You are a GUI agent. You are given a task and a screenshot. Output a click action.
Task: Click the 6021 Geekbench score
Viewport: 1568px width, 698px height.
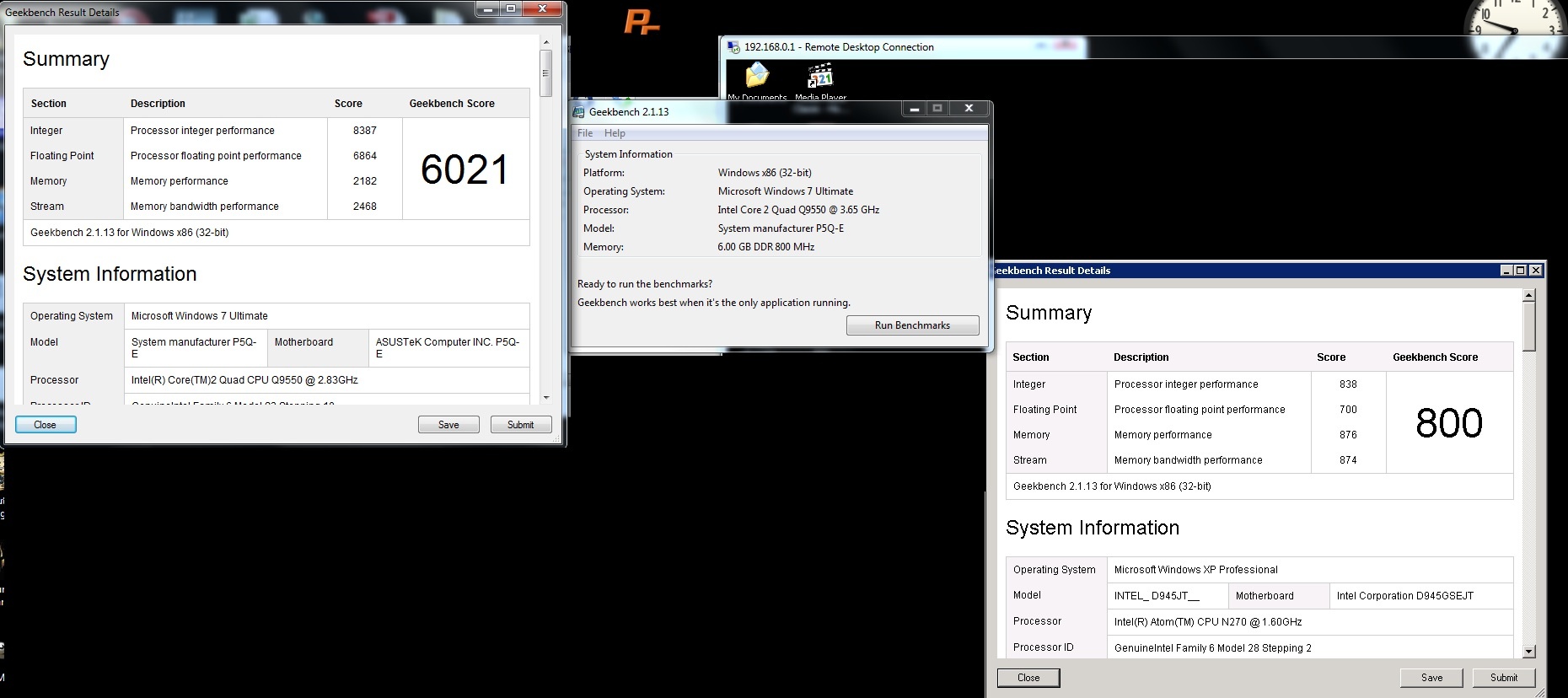(464, 169)
